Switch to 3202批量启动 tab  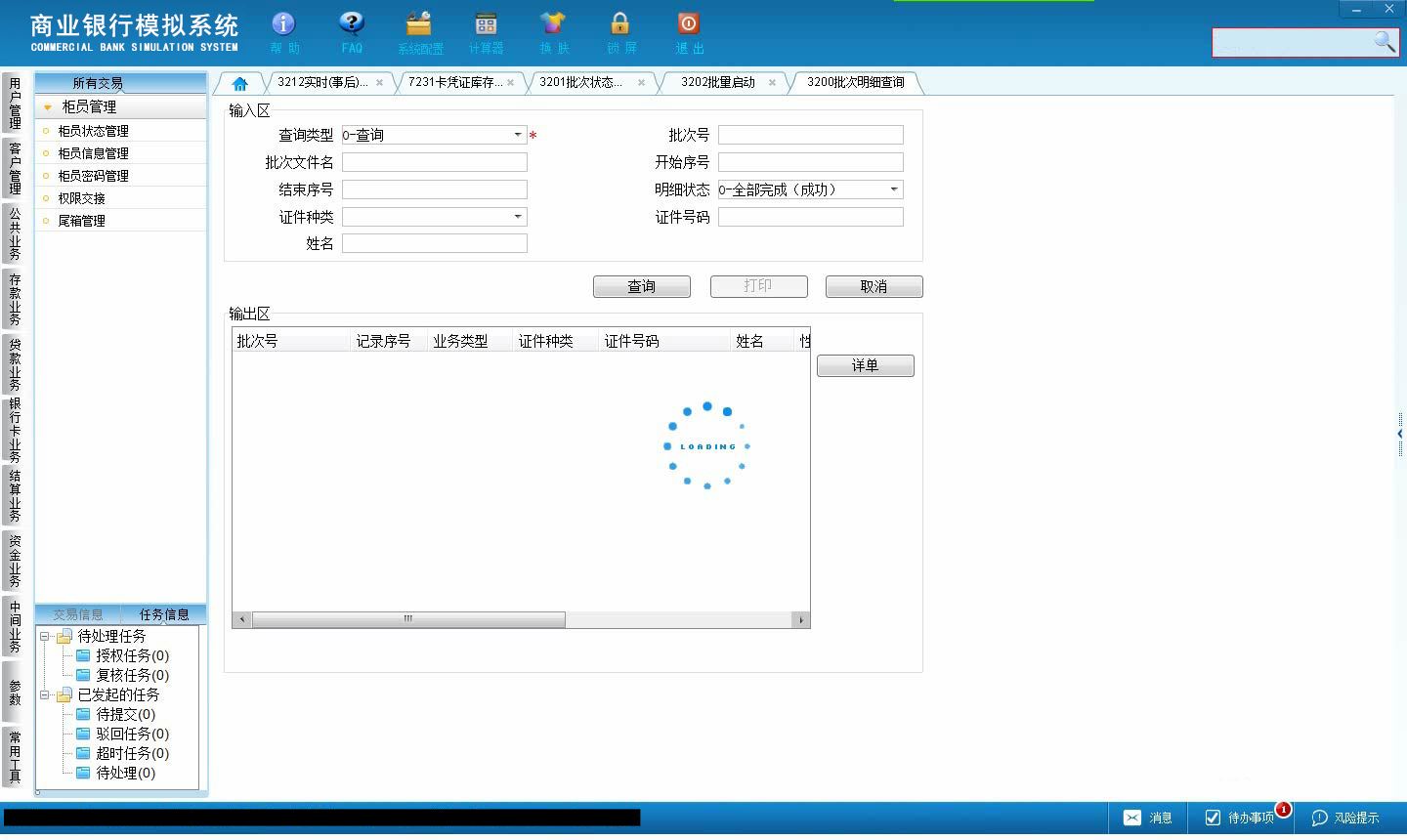click(x=718, y=83)
